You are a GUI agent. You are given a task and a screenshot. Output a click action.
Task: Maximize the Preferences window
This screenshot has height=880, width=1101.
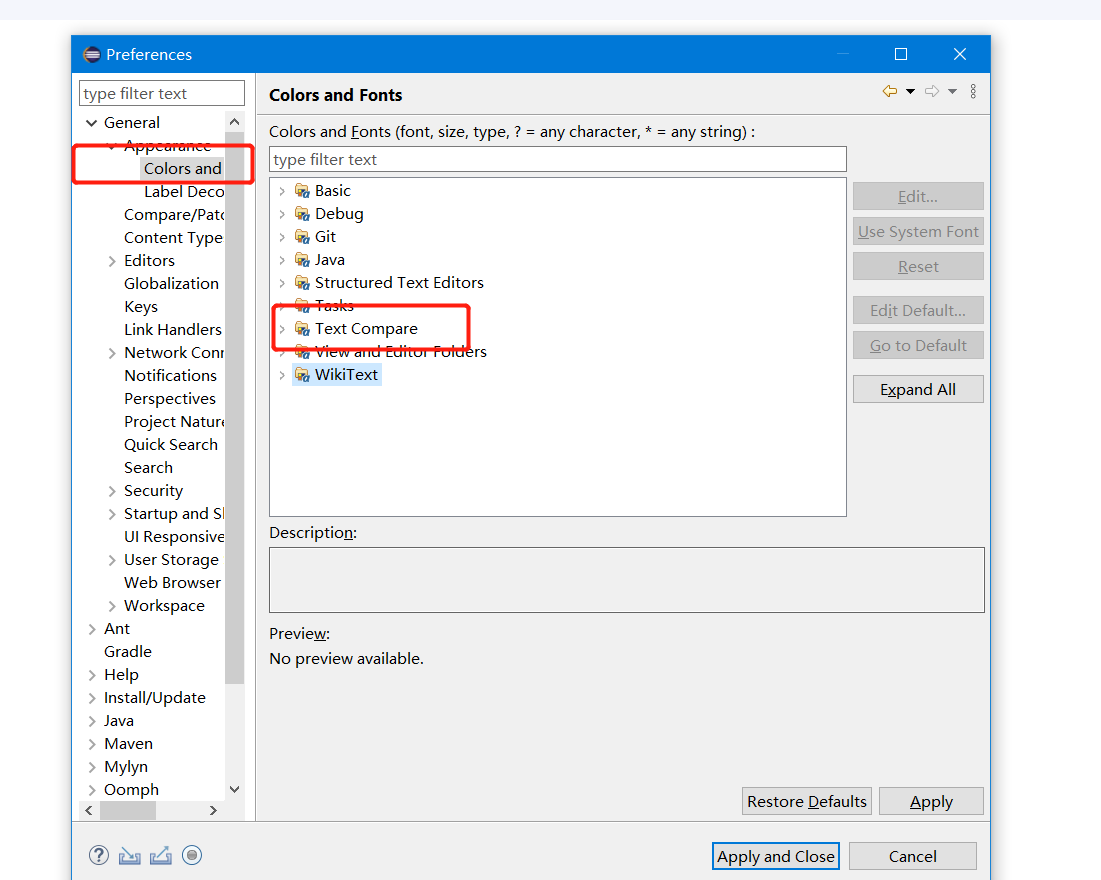(x=901, y=54)
